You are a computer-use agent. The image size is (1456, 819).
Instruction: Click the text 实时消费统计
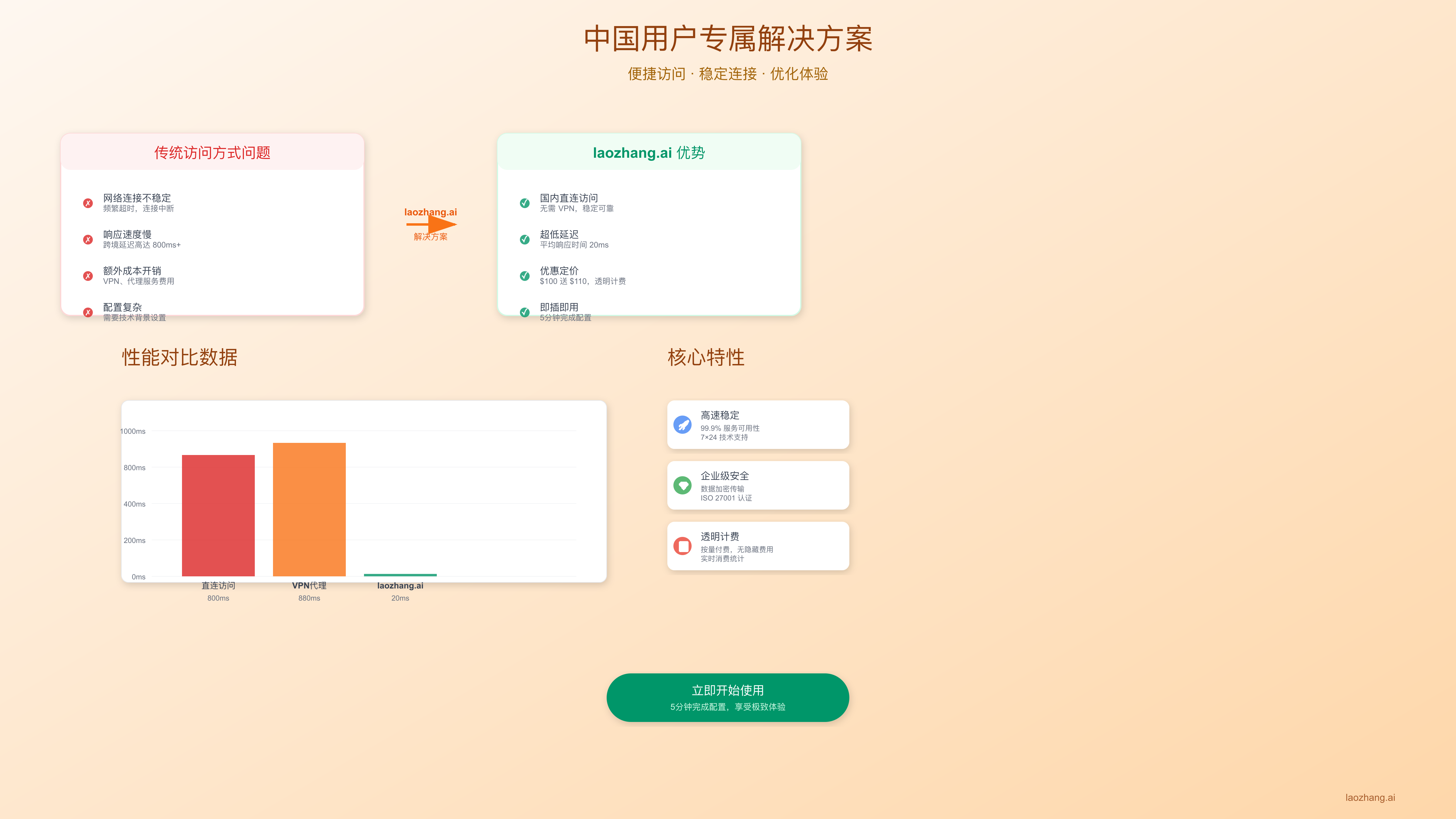[722, 558]
